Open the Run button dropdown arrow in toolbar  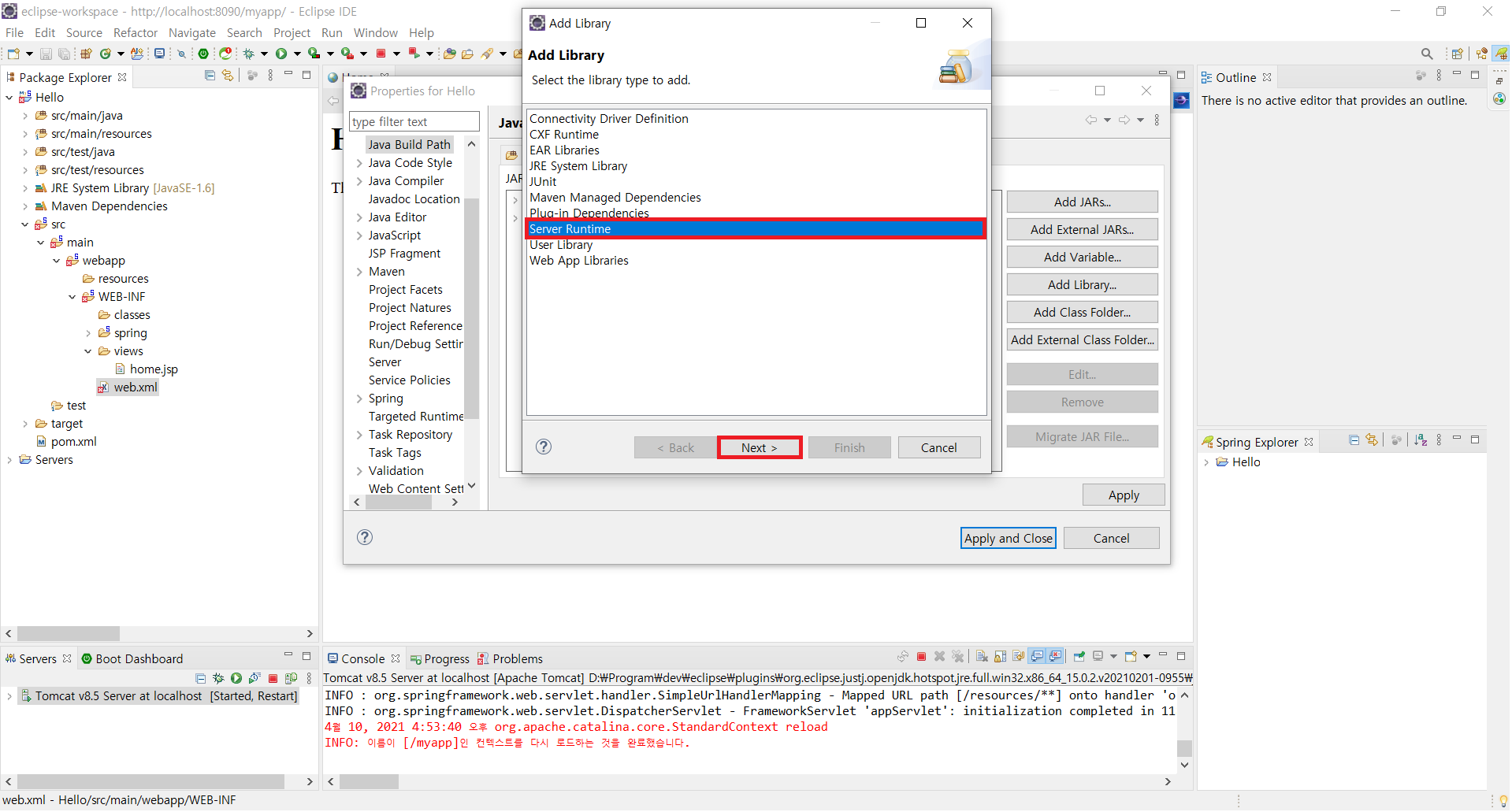click(297, 54)
